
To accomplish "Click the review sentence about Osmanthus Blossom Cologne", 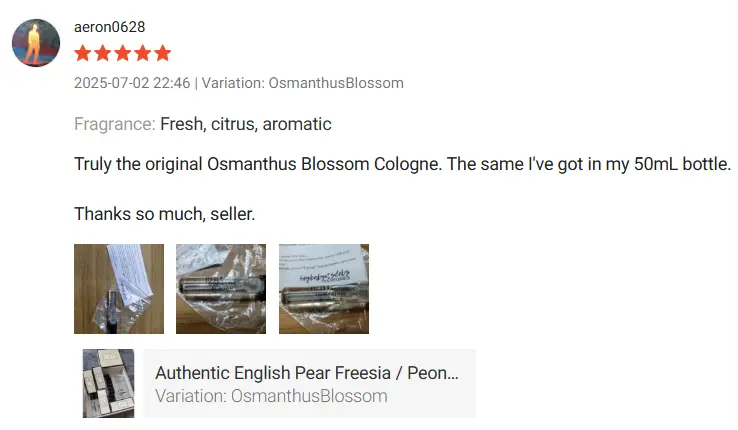I will (x=402, y=164).
